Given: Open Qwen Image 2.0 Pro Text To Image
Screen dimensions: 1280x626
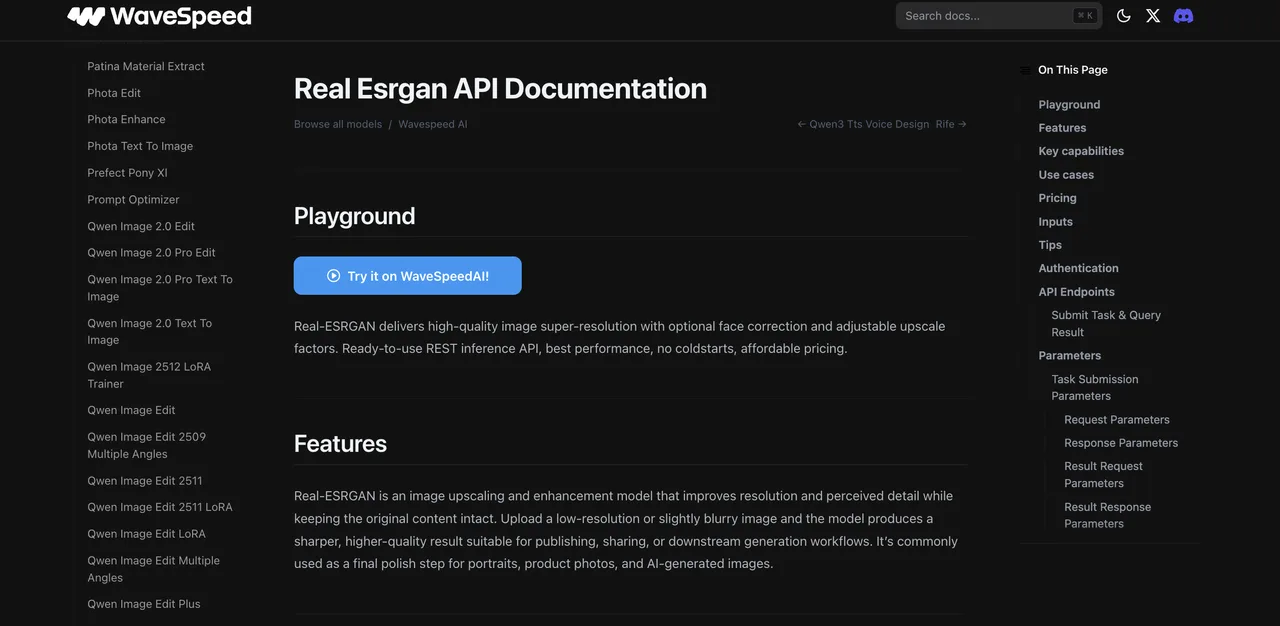Looking at the screenshot, I should click(160, 288).
